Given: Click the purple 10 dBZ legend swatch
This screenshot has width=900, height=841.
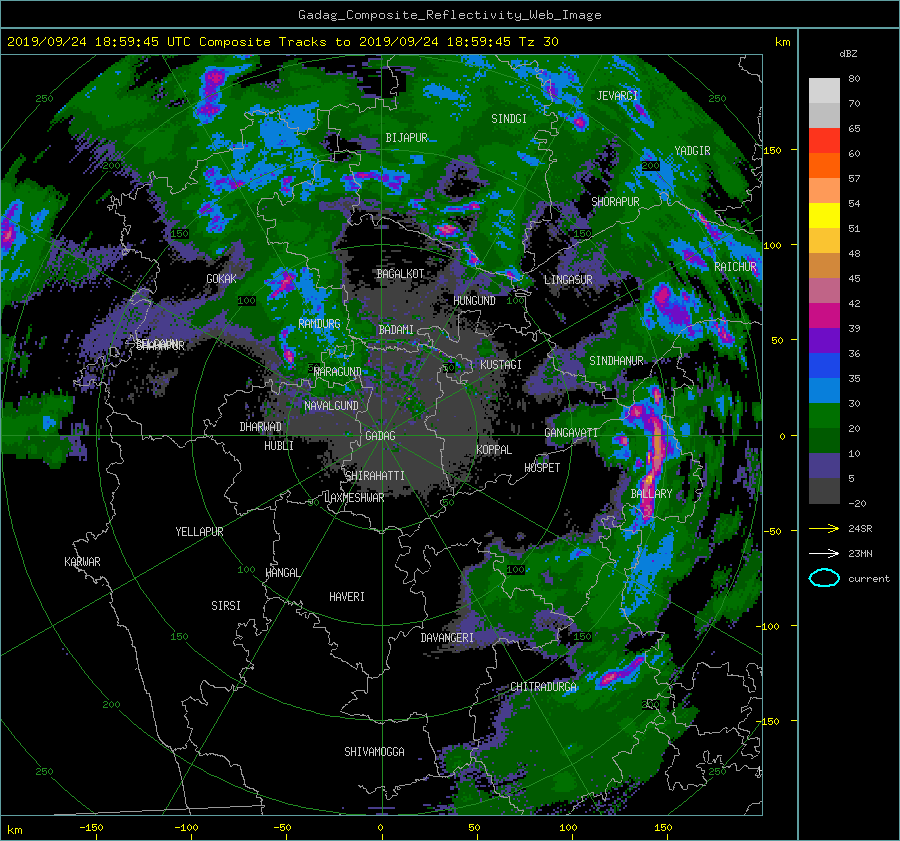Looking at the screenshot, I should pos(824,466).
